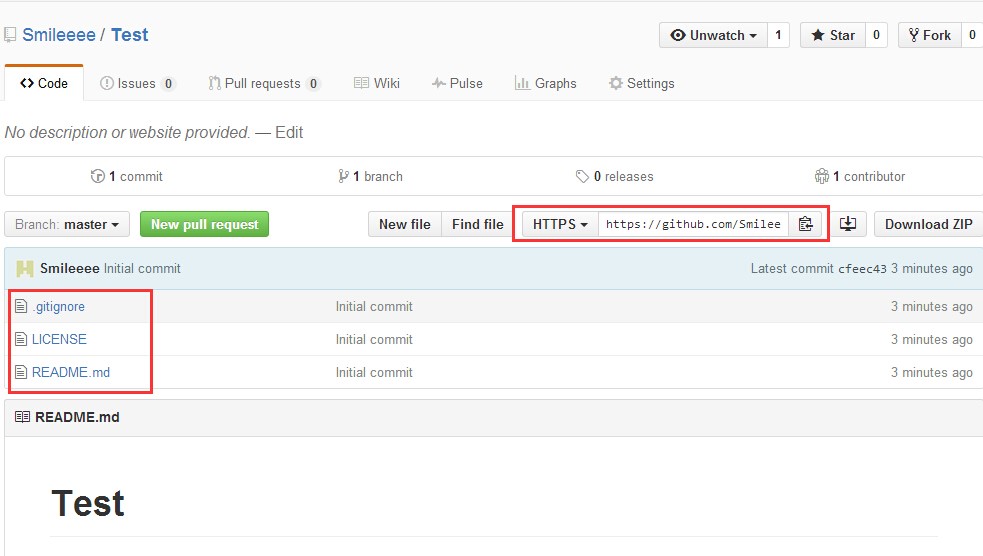Click the clone URL text field
The width and height of the screenshot is (983, 556).
coord(693,224)
